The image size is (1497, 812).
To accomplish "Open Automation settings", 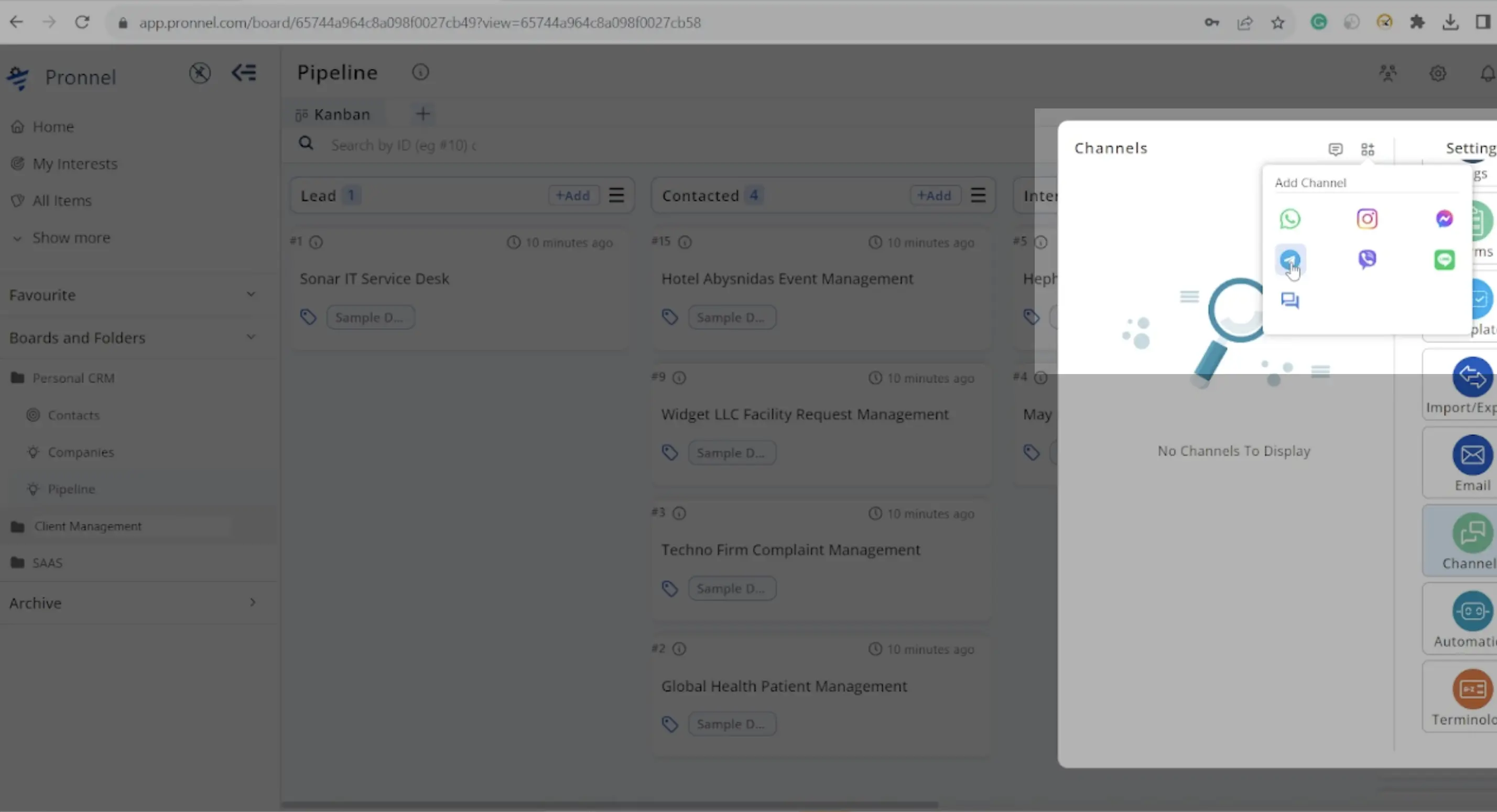I will 1460,619.
